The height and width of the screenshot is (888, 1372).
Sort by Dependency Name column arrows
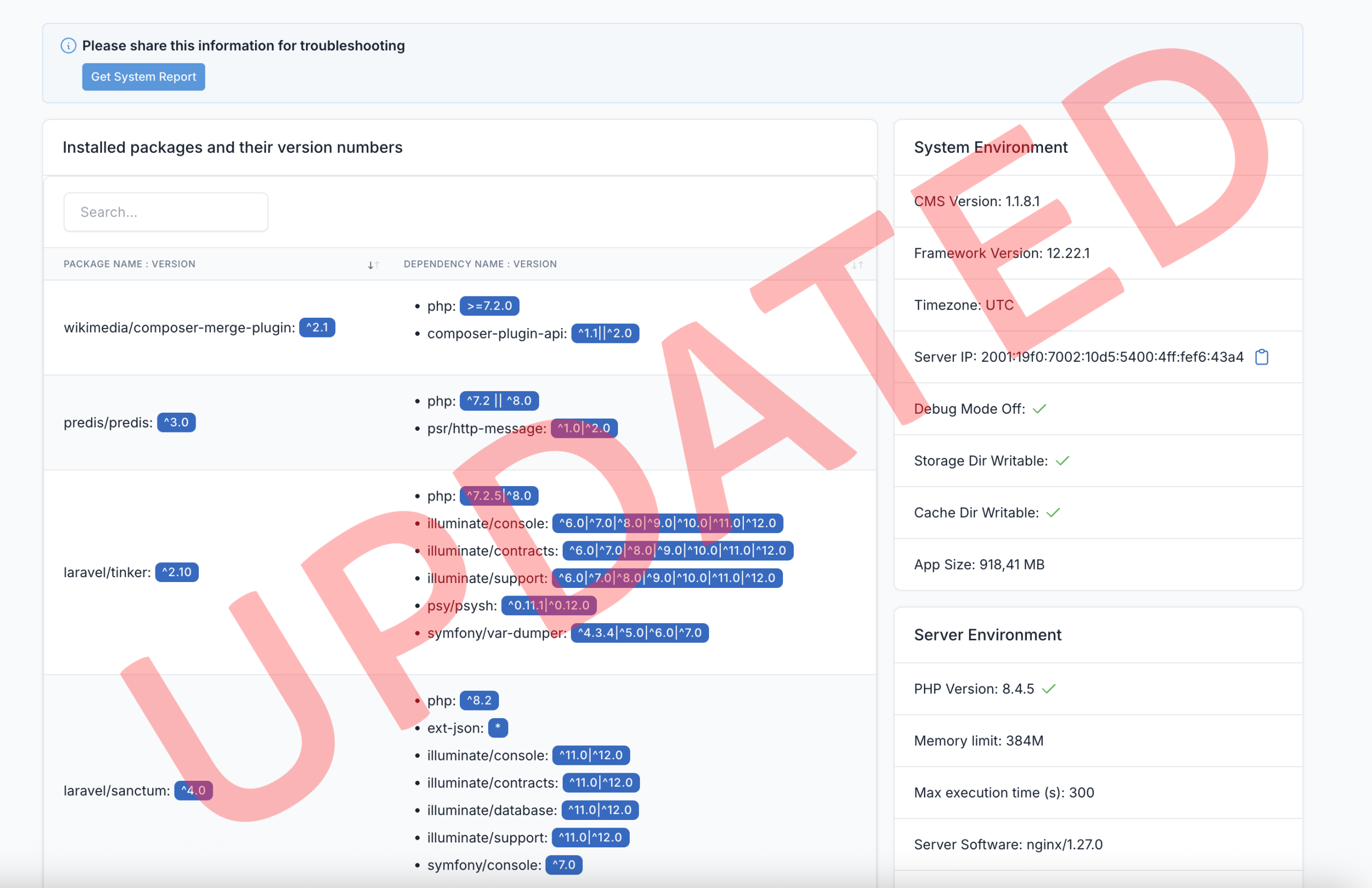coord(858,265)
